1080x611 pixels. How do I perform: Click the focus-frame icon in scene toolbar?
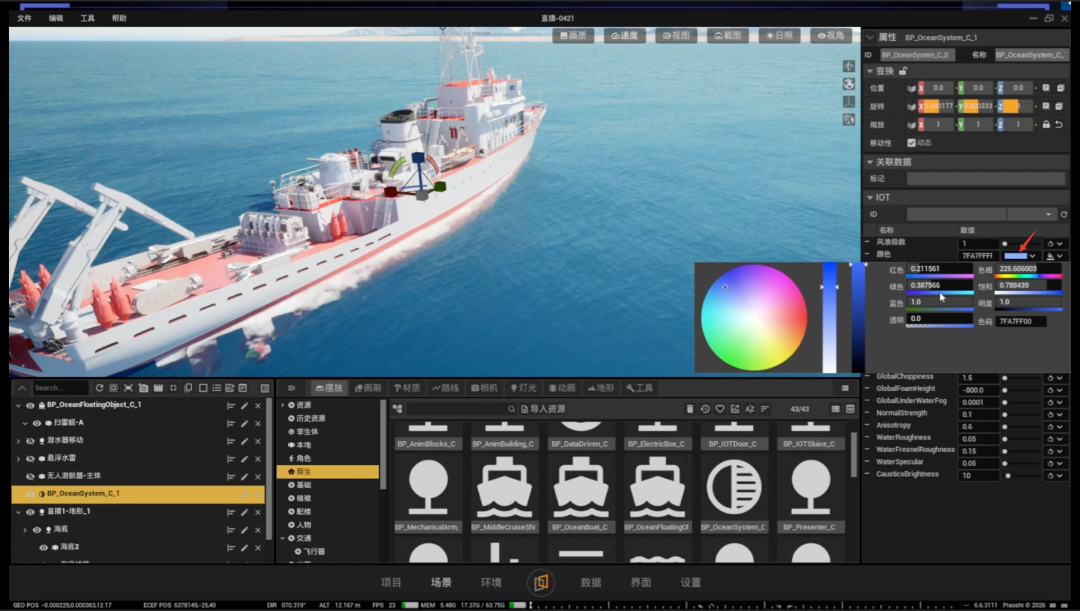[x=128, y=388]
